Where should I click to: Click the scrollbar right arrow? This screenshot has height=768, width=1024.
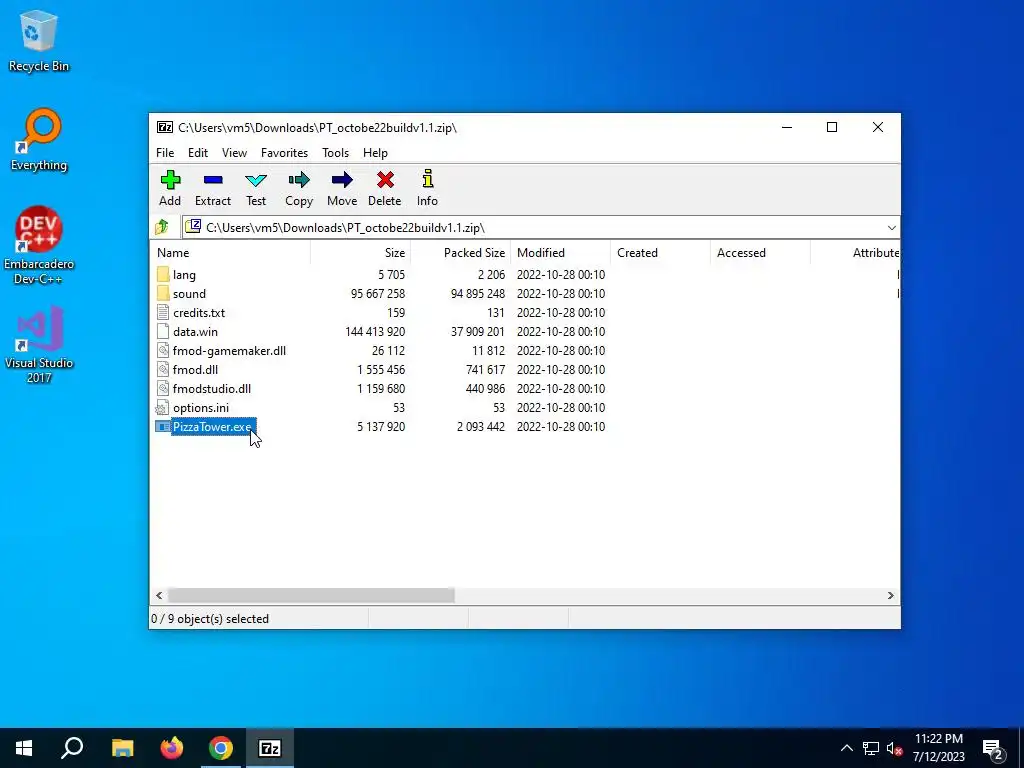(x=891, y=596)
